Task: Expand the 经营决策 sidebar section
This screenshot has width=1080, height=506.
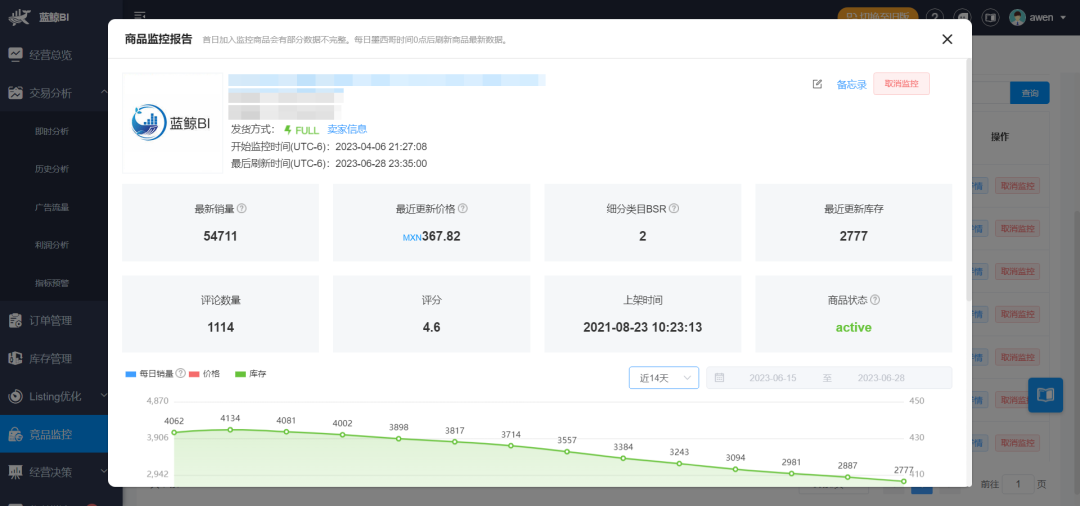Action: pyautogui.click(x=54, y=472)
